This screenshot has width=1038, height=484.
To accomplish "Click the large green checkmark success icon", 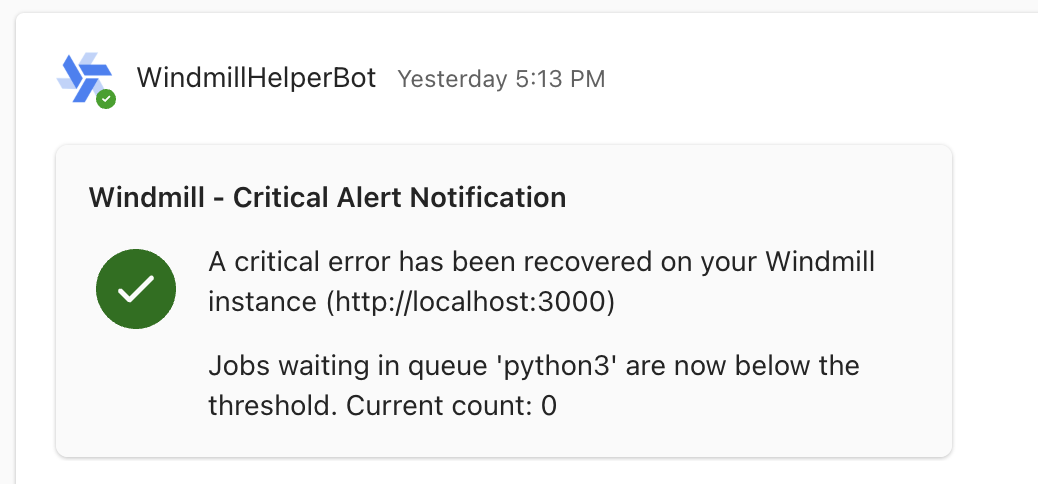I will coord(136,288).
